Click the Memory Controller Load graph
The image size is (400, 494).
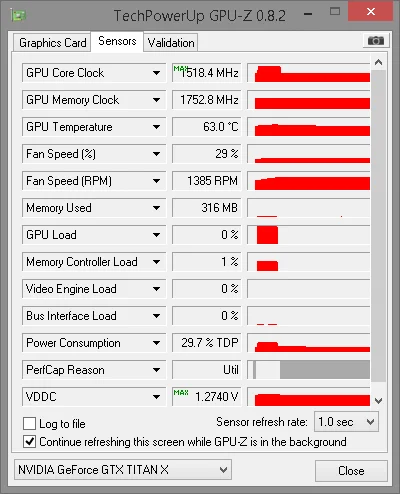tap(309, 262)
